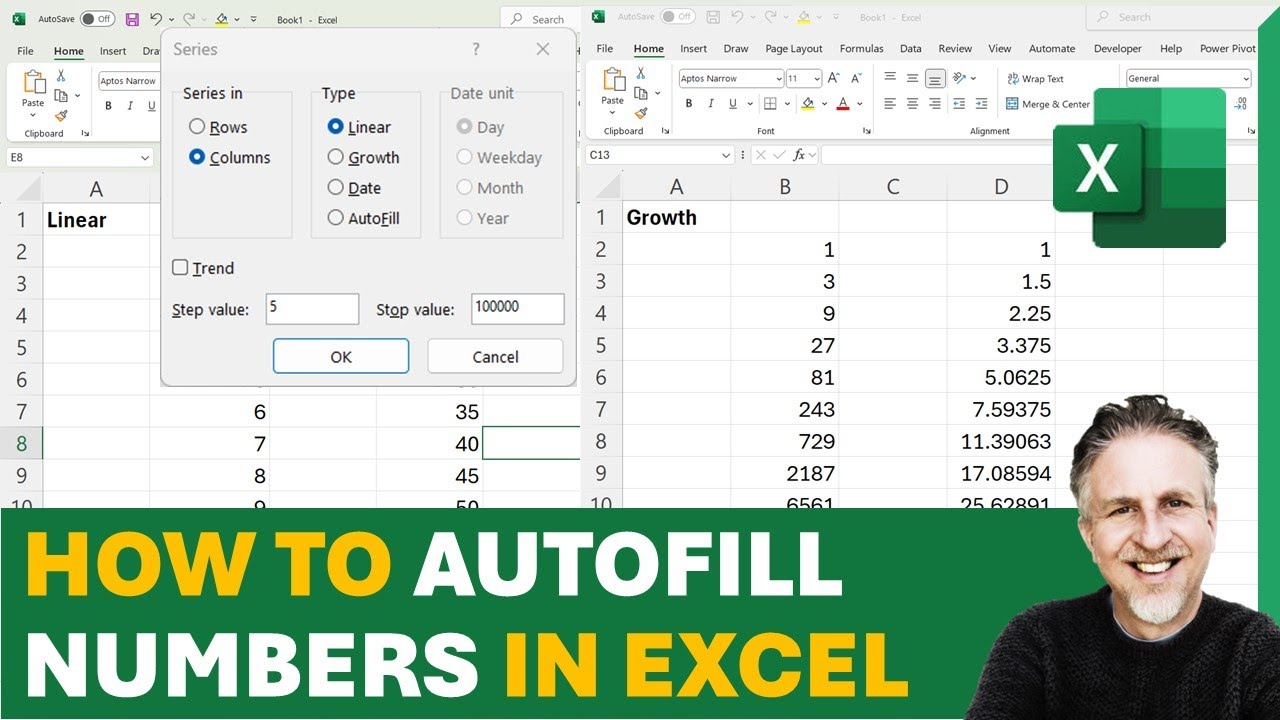Viewport: 1280px width, 720px height.
Task: Toggle AutoSave switch in left Excel window
Action: tap(97, 19)
